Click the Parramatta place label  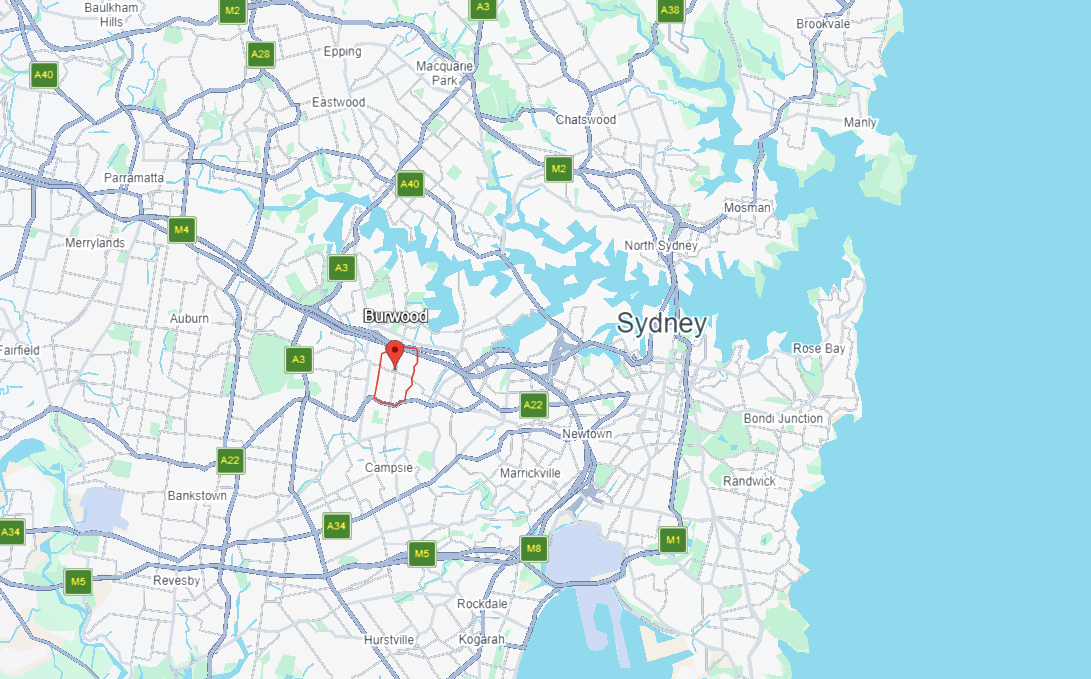tap(134, 178)
